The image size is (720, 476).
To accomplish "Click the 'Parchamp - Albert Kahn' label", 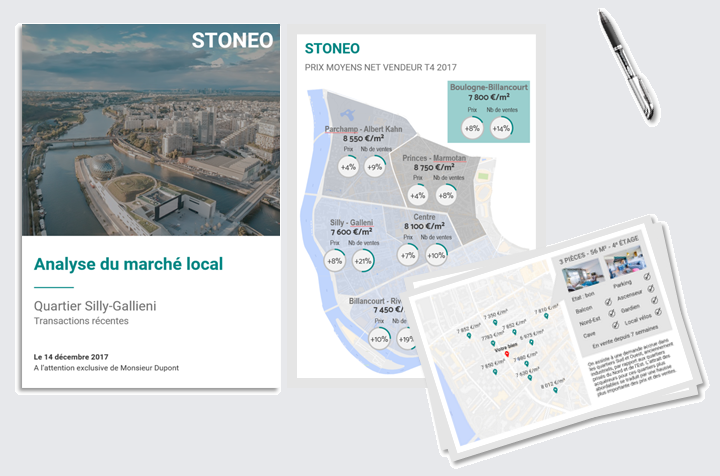I will pos(363,129).
